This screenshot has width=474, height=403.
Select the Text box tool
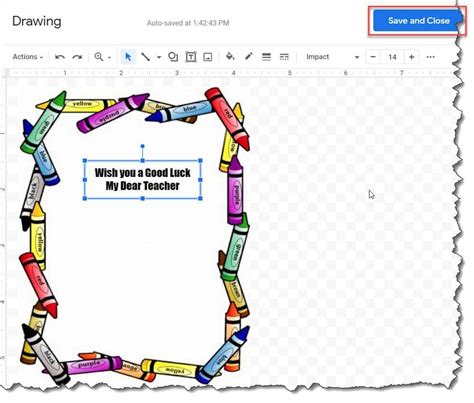(x=191, y=57)
